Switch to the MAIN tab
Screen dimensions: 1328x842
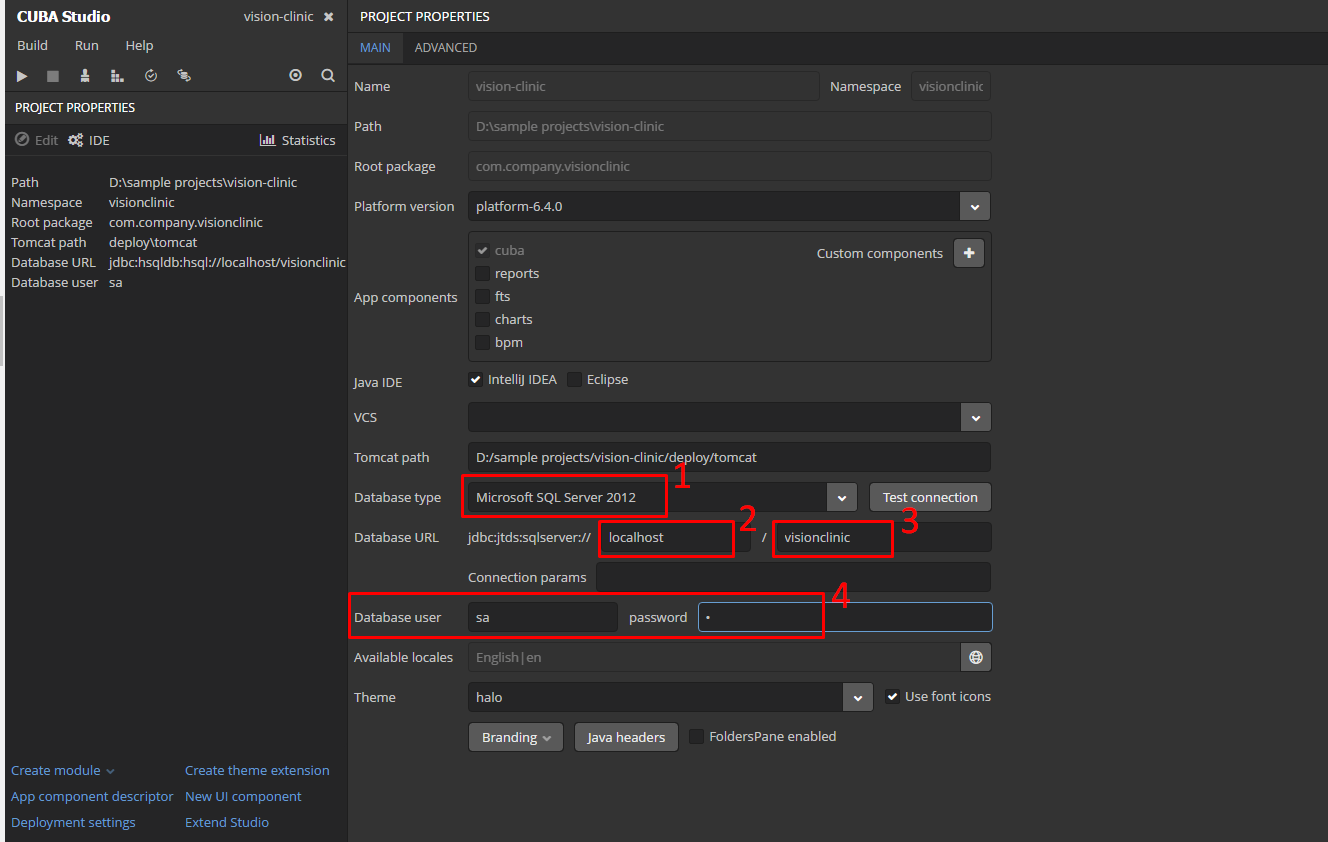click(x=376, y=48)
